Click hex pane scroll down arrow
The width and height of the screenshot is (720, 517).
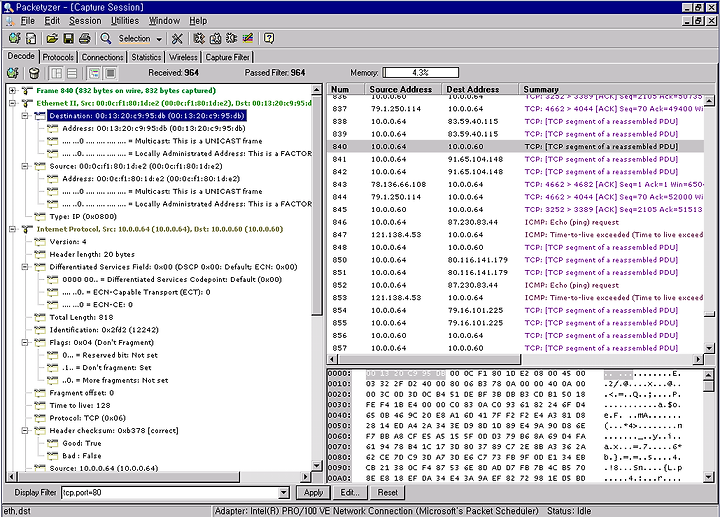point(709,478)
